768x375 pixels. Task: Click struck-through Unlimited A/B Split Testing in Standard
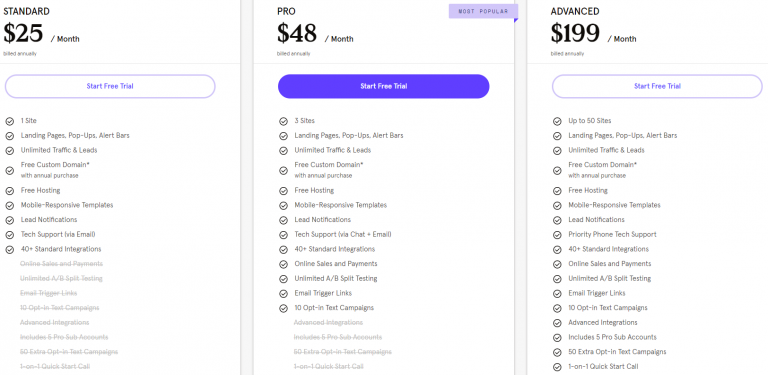[61, 279]
